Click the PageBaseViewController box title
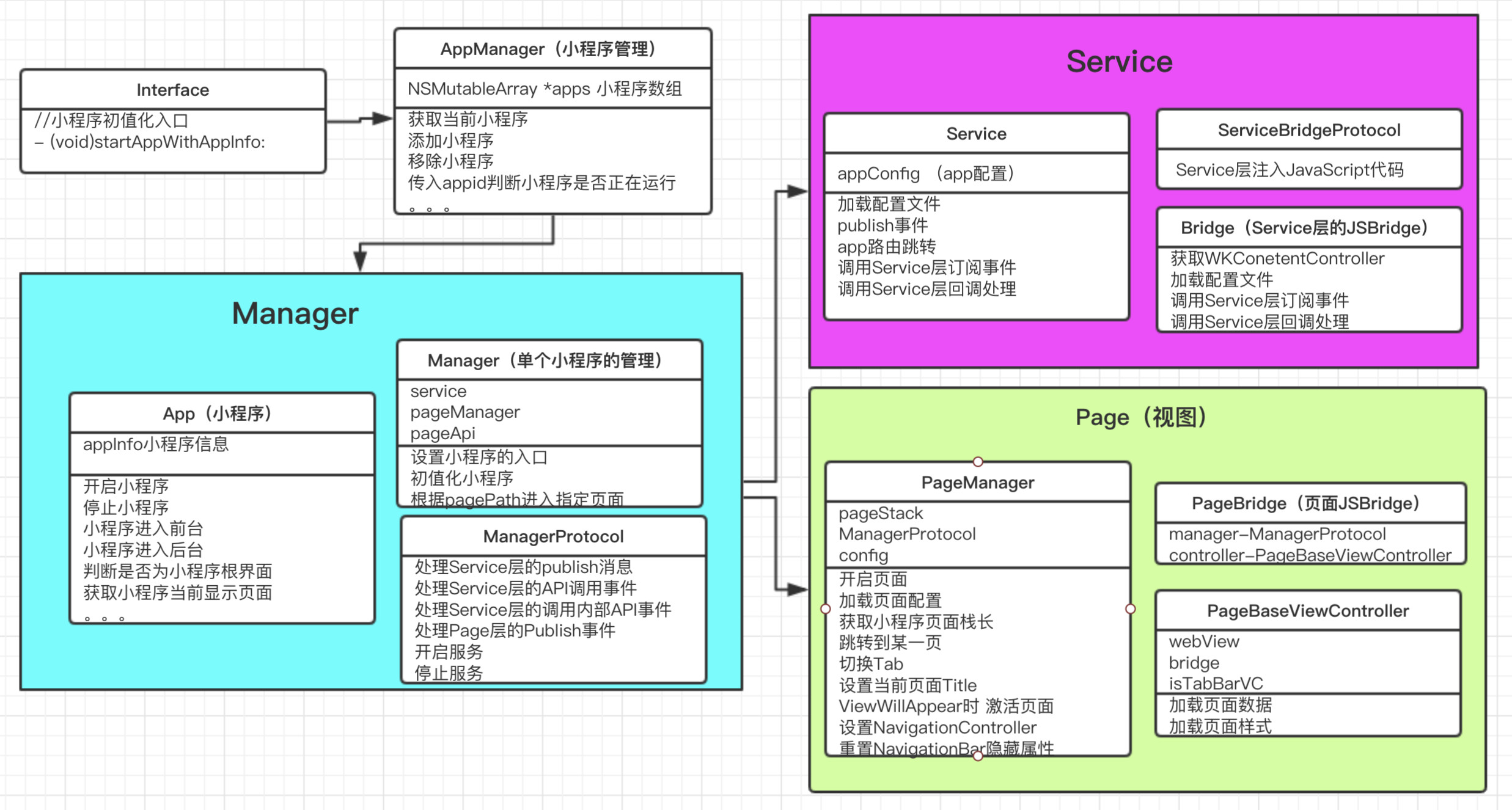The width and height of the screenshot is (1512, 810). [x=1308, y=611]
